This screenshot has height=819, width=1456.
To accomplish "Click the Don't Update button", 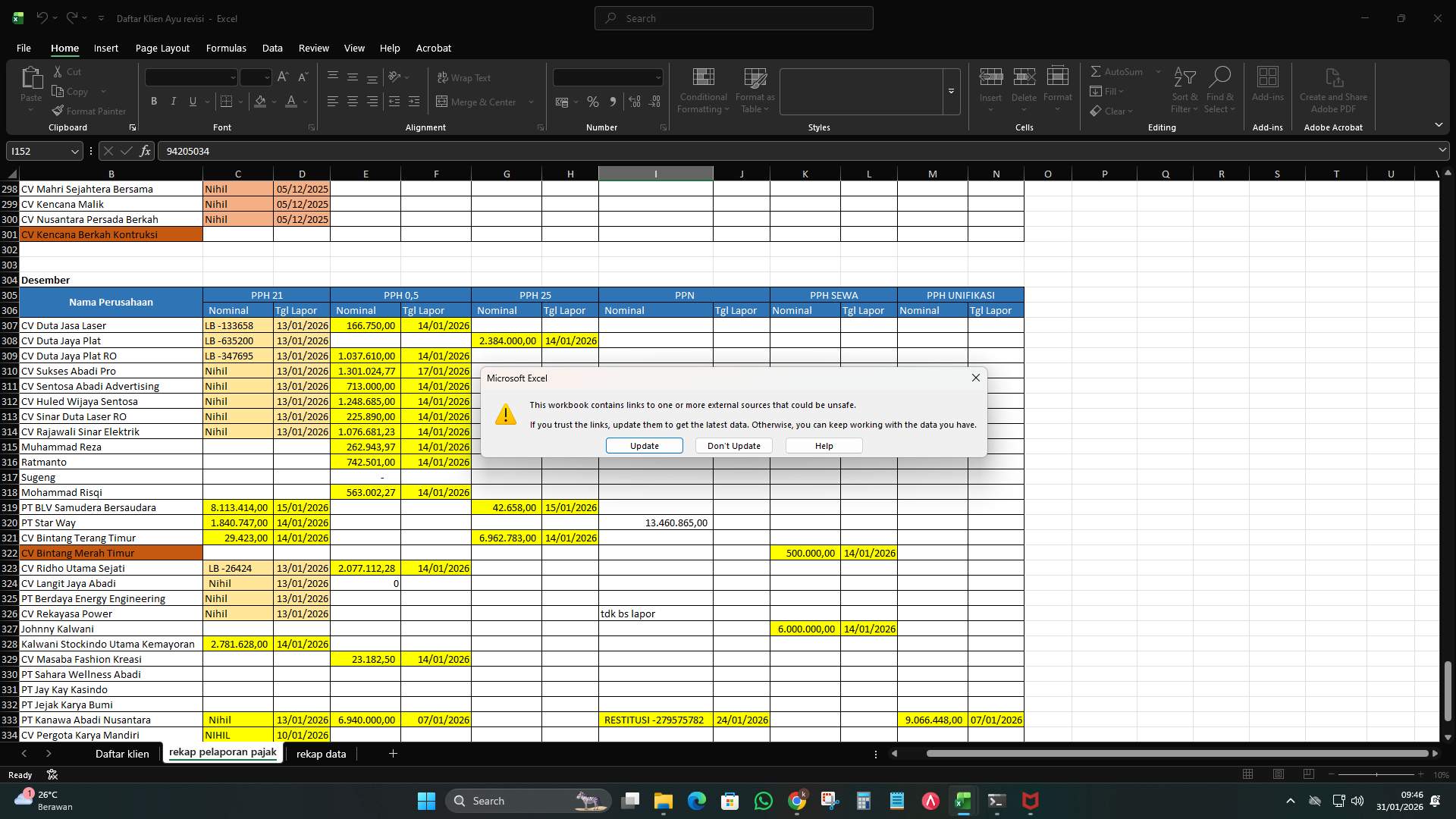I will [733, 446].
